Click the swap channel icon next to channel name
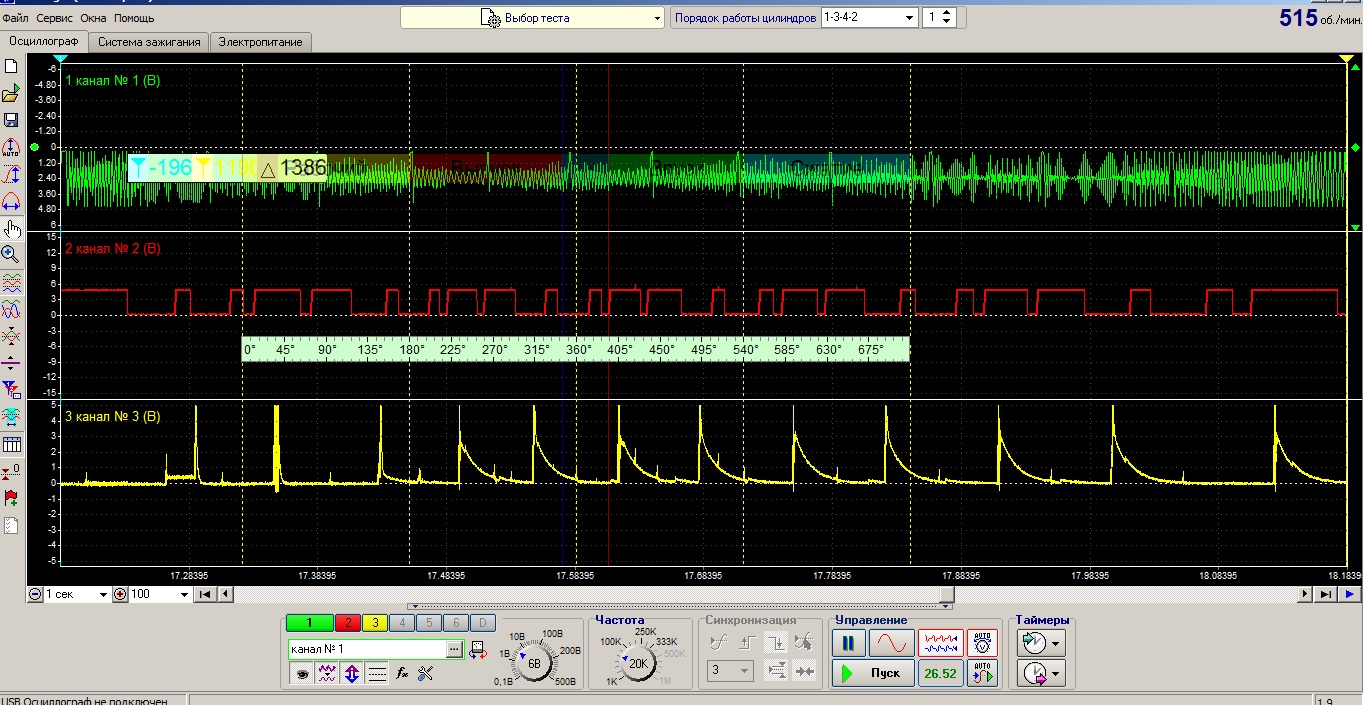The height and width of the screenshot is (705, 1364). pyautogui.click(x=476, y=650)
